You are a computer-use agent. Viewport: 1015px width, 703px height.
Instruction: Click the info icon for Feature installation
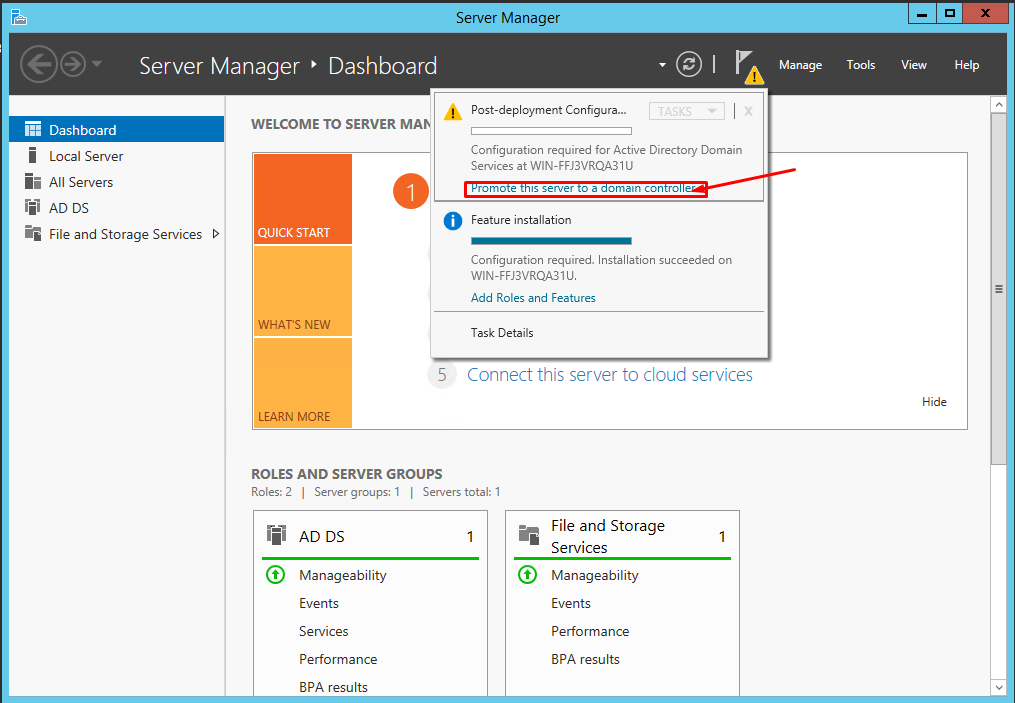452,221
